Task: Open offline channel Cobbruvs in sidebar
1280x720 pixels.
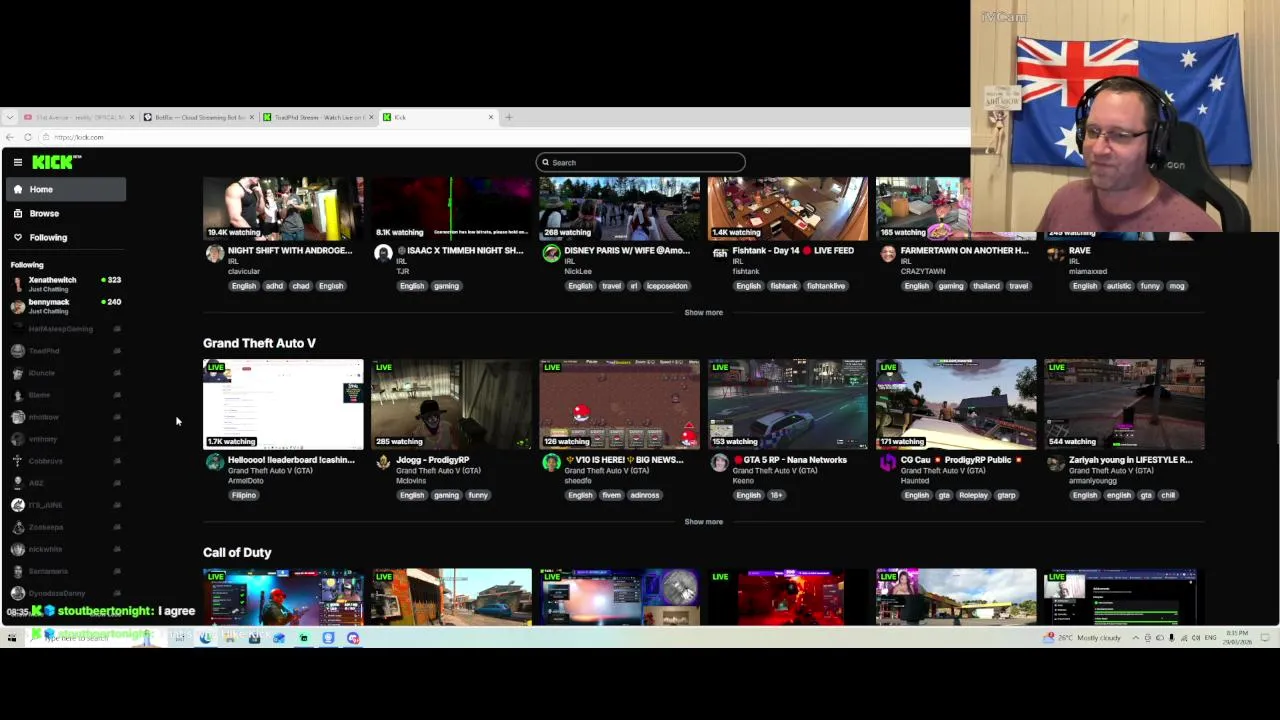Action: click(66, 460)
